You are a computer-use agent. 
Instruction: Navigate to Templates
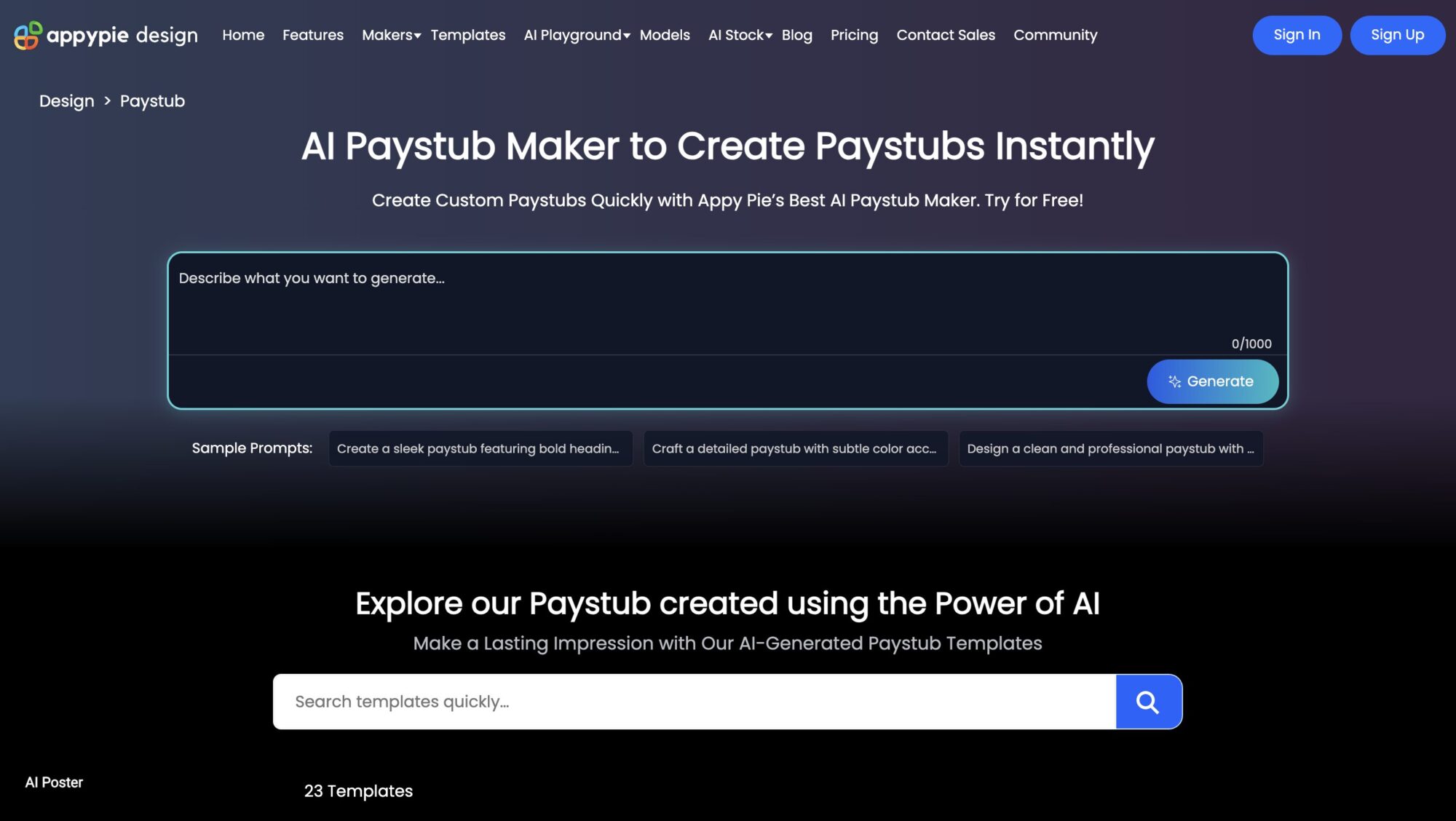click(468, 35)
